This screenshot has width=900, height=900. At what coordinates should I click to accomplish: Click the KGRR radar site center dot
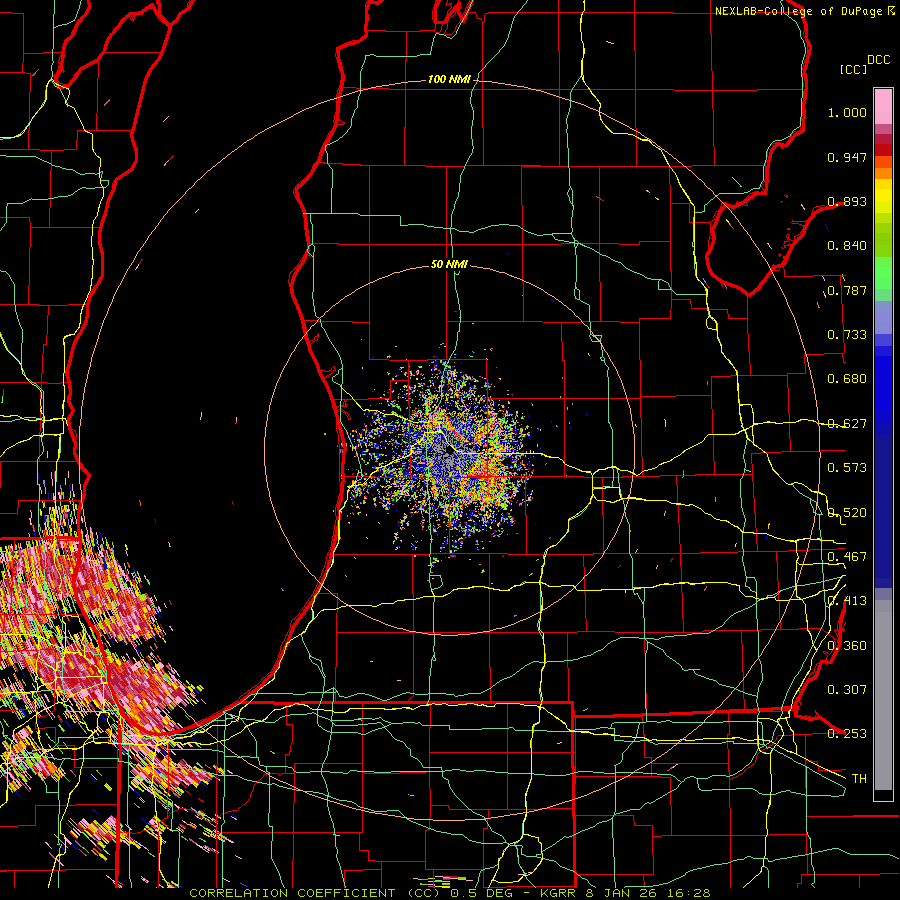coord(449,451)
